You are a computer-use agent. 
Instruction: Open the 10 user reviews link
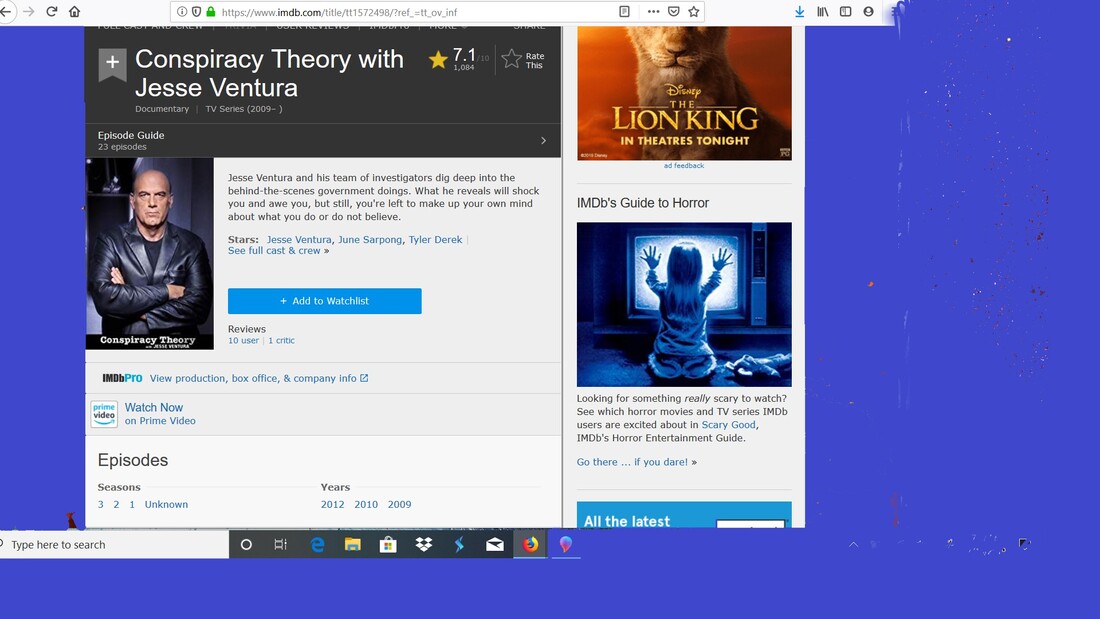243,340
